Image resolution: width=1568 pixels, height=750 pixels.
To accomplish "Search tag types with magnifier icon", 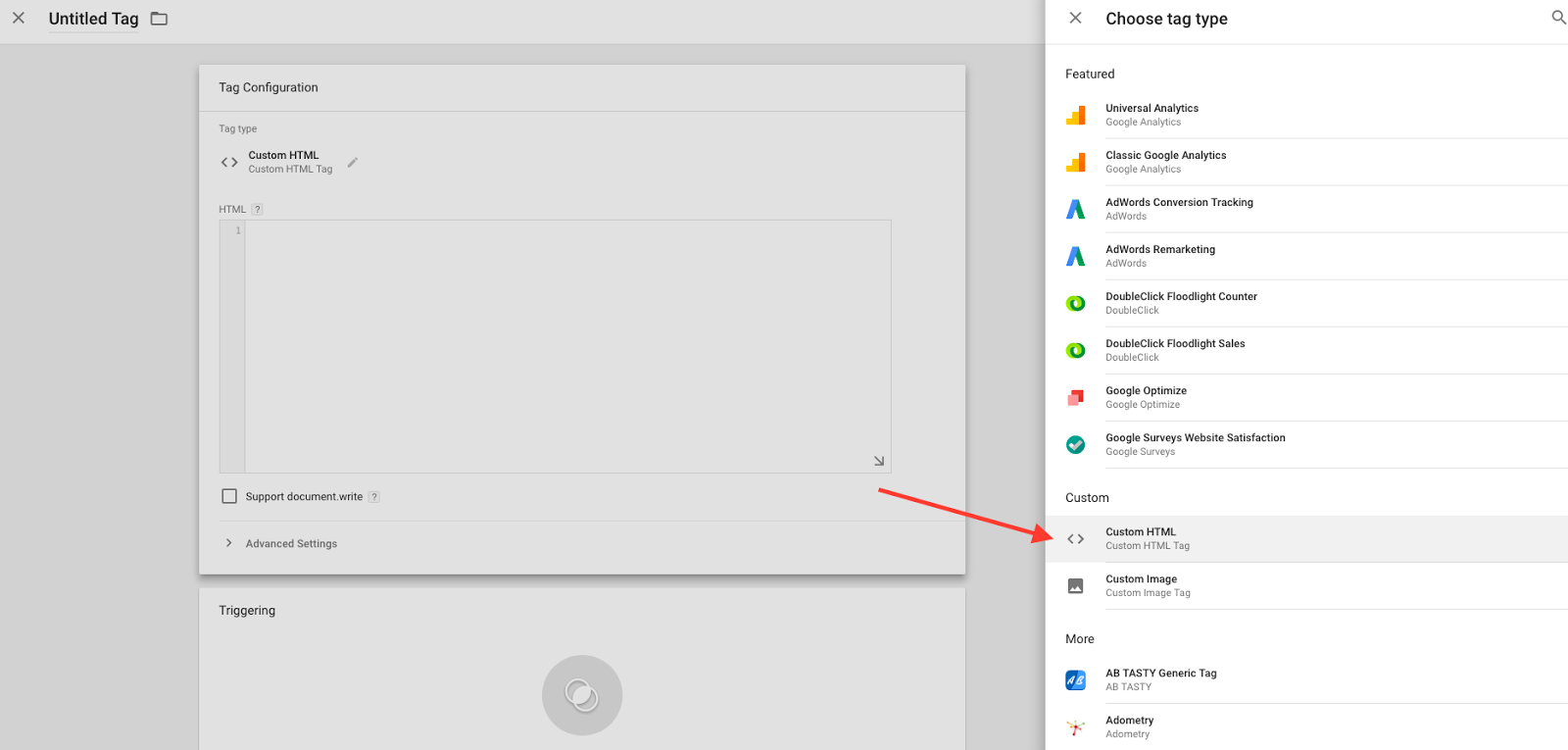I will [1558, 18].
